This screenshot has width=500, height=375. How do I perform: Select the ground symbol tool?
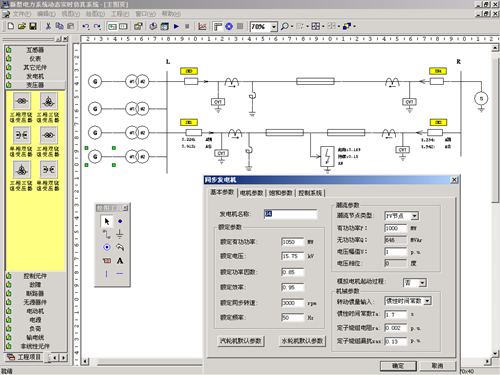tap(120, 234)
